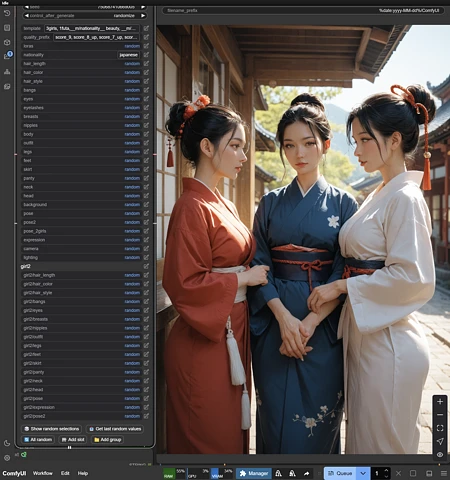Open the node library cube icon
Viewport: 450px width, 480px height.
coord(7,42)
